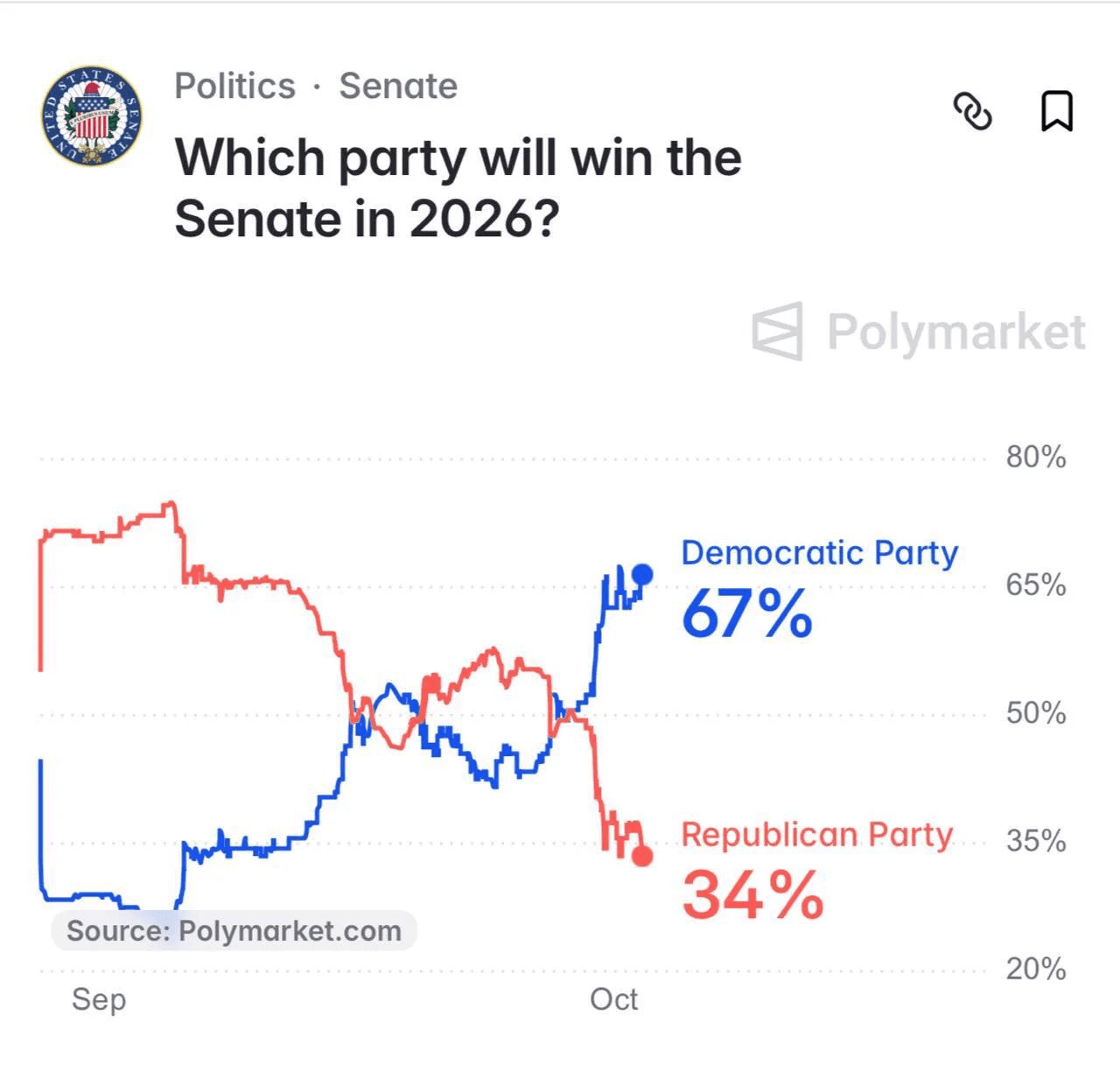Viewport: 1120px width, 1072px height.
Task: Click the Oct axis label
Action: (x=613, y=999)
